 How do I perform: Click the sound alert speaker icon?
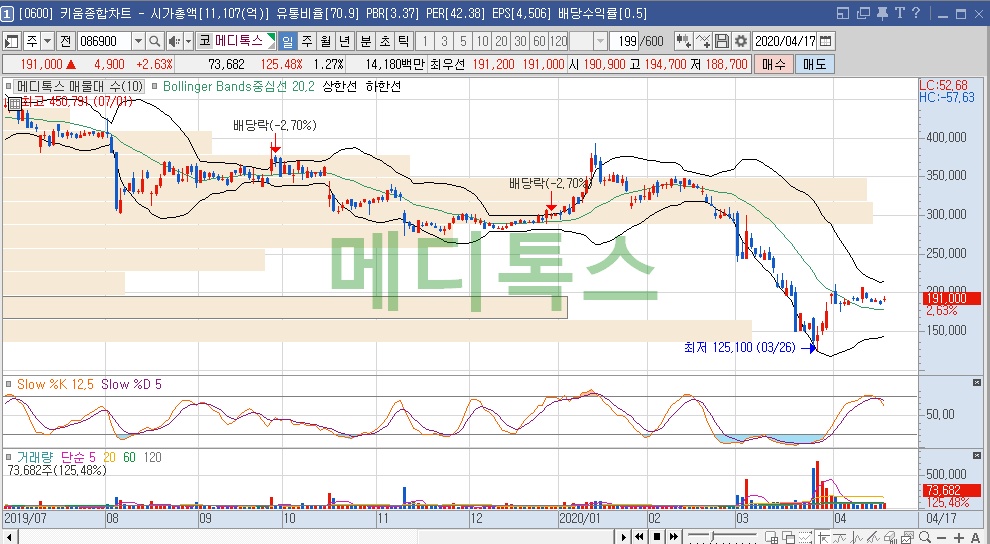[x=174, y=42]
